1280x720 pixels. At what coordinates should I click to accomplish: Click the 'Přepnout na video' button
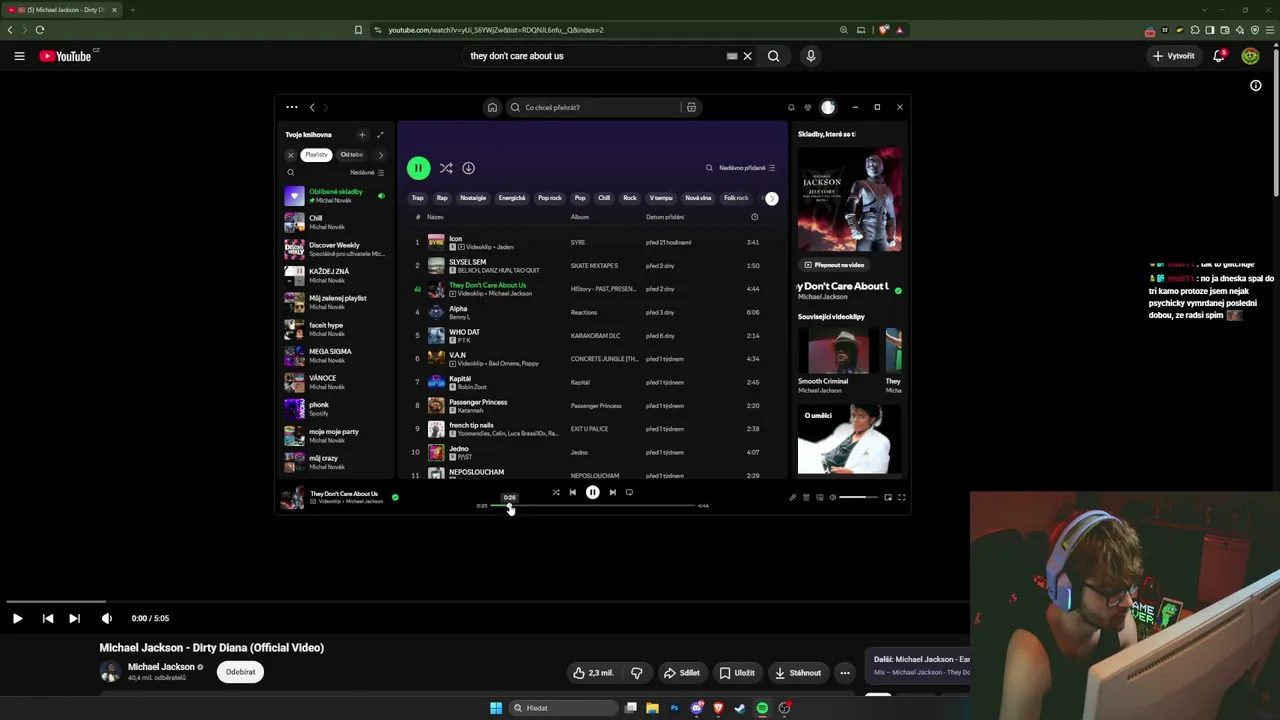click(x=834, y=265)
